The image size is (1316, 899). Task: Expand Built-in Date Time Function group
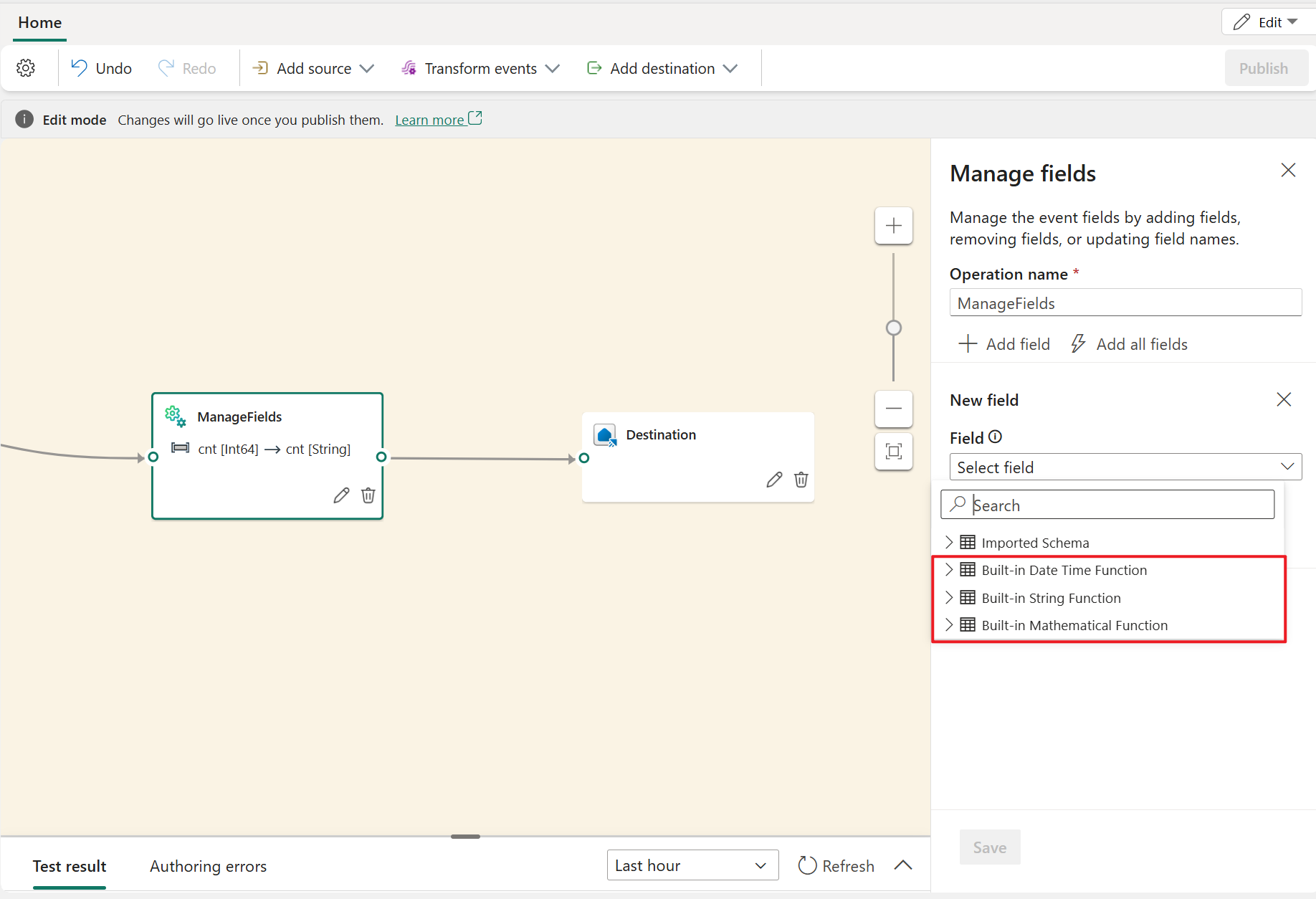pos(949,570)
